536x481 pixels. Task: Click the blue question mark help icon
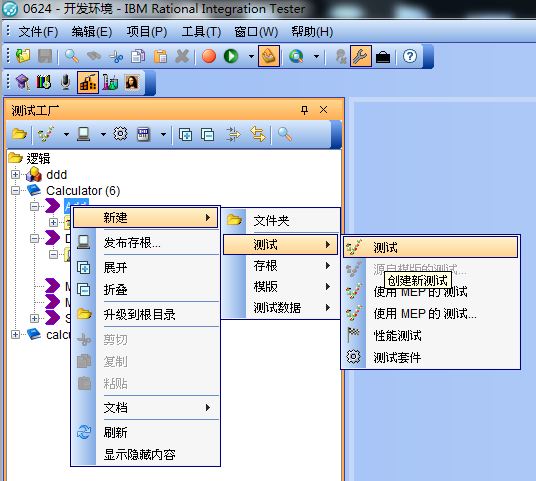(410, 56)
